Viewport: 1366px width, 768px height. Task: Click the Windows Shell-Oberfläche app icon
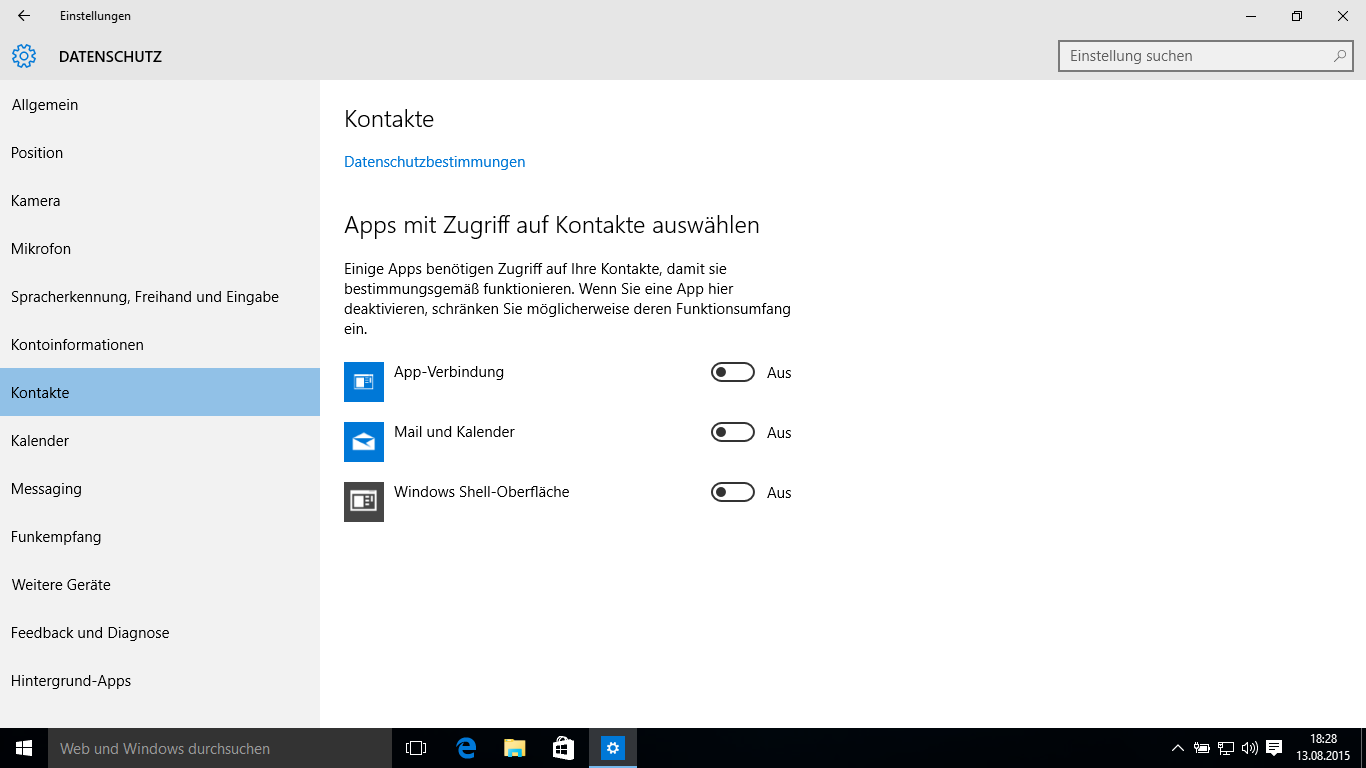(364, 502)
